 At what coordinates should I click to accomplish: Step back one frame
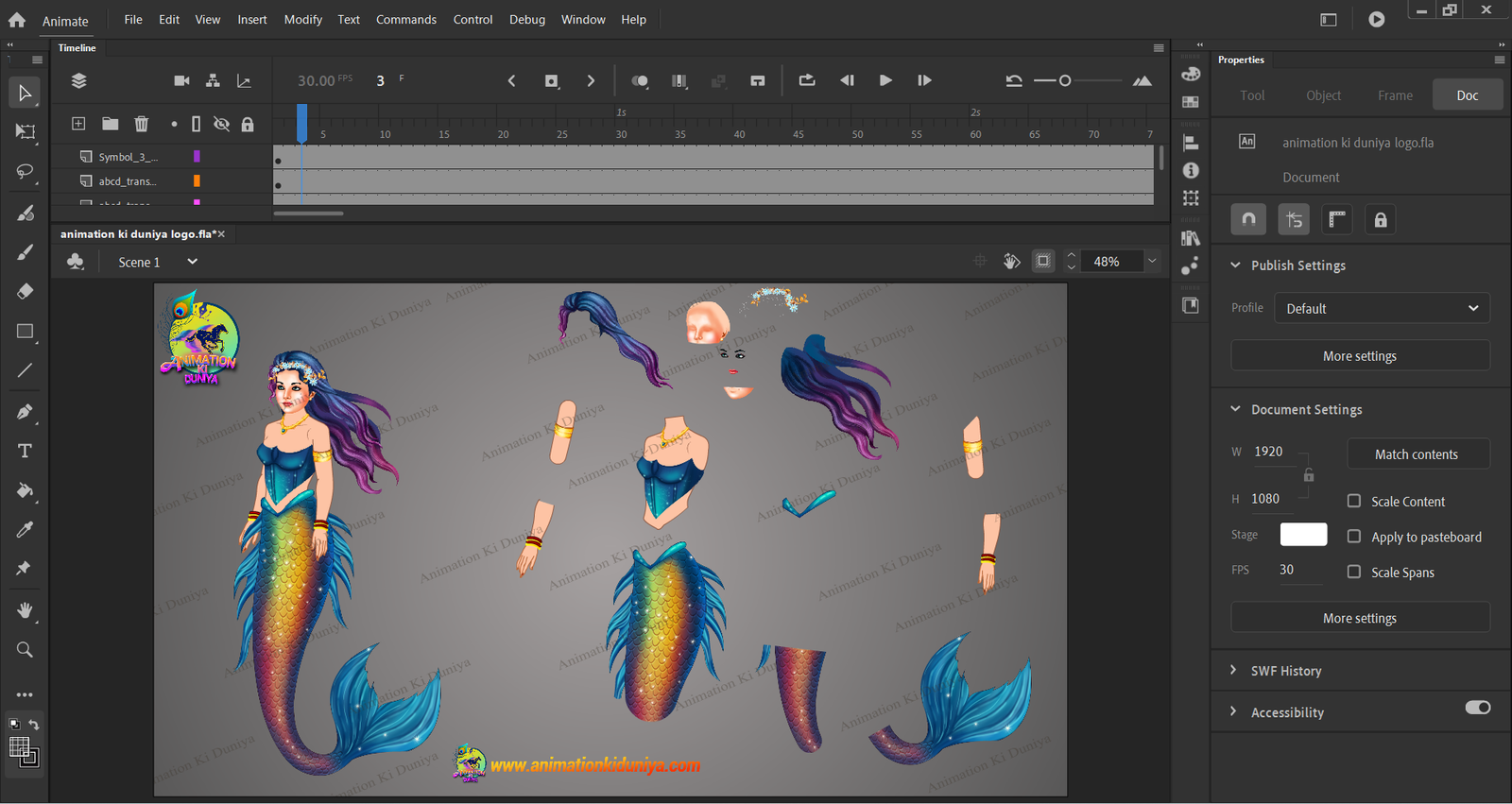coord(847,80)
